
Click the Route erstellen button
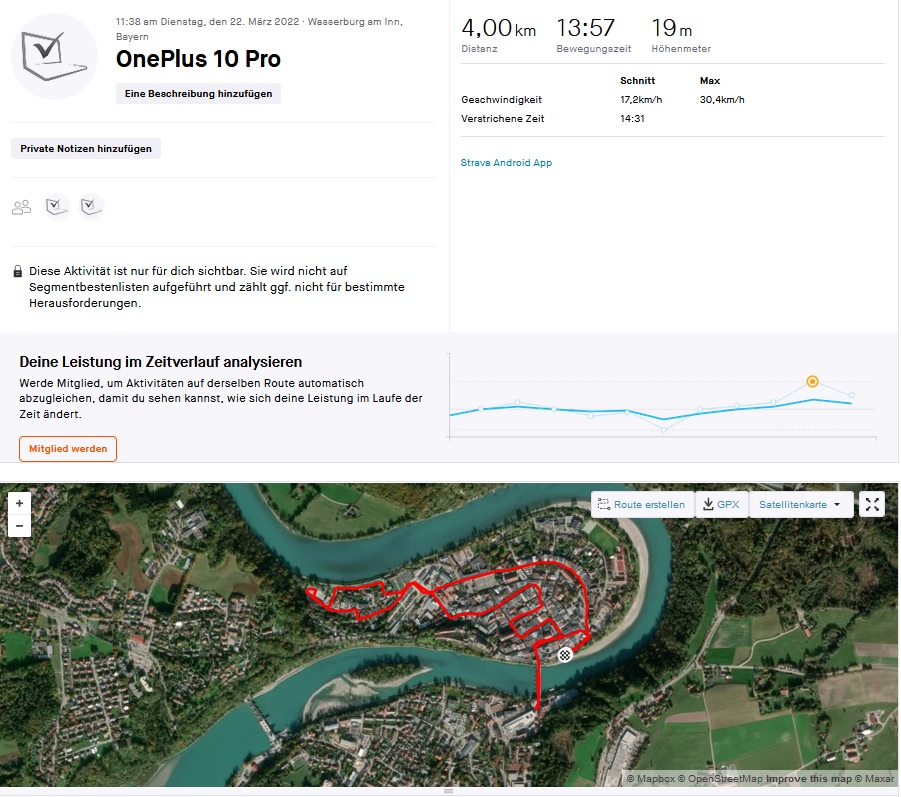[x=642, y=505]
